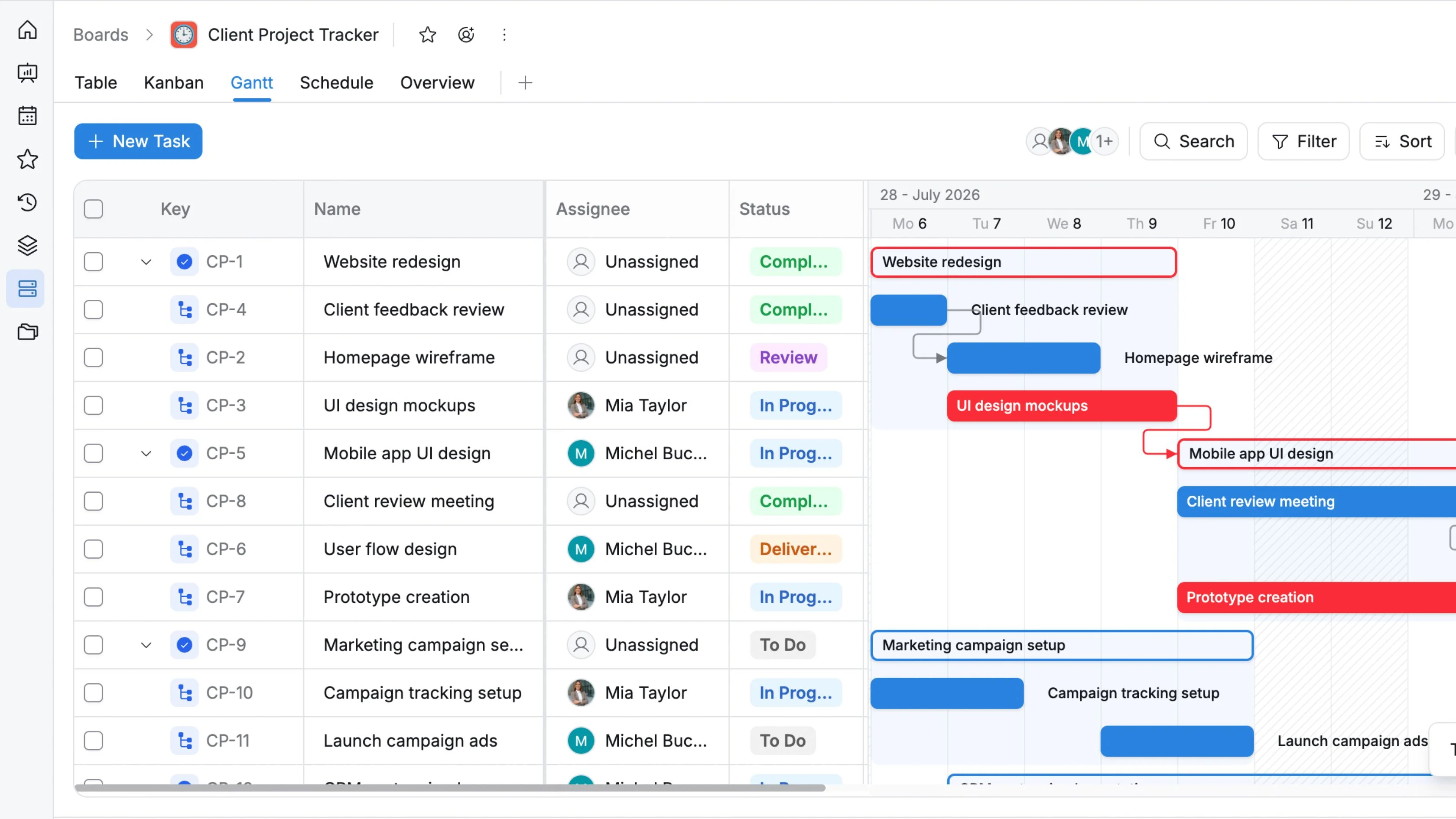Collapse the CP-1 Website redesign subtasks
Image resolution: width=1456 pixels, height=819 pixels.
[x=146, y=262]
